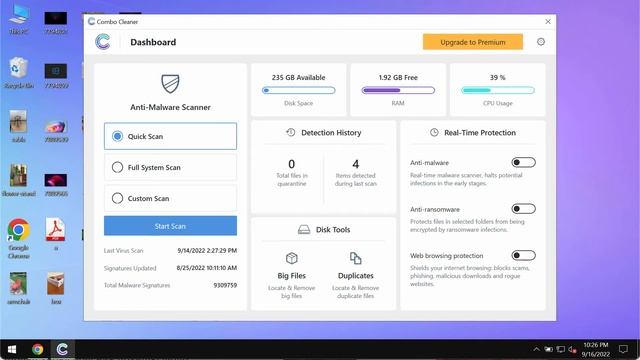
Task: Click the Start Scan button
Action: pos(170,226)
